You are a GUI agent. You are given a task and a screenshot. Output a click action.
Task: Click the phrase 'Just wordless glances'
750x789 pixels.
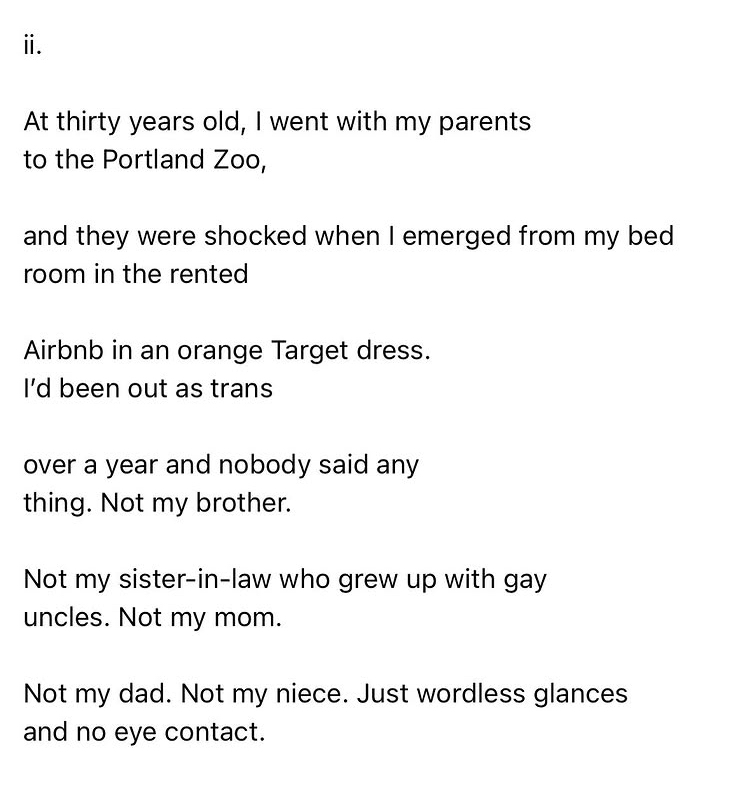(492, 694)
